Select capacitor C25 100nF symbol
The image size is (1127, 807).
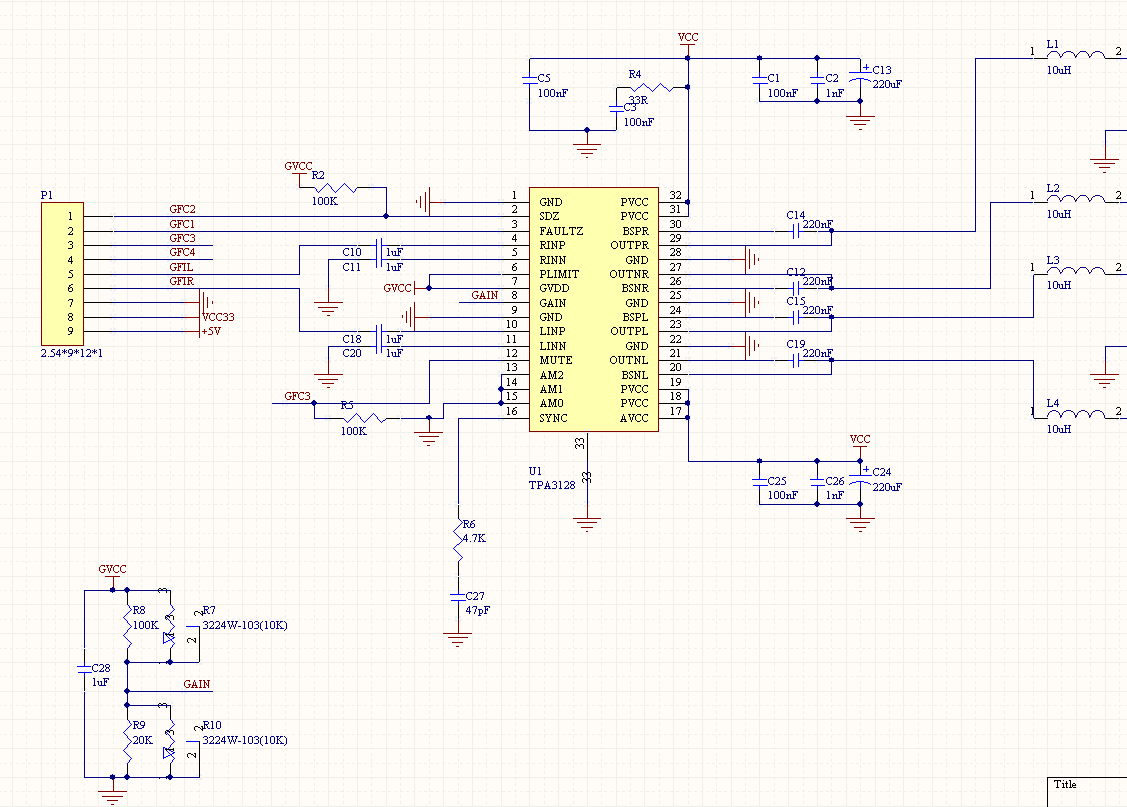coord(760,482)
